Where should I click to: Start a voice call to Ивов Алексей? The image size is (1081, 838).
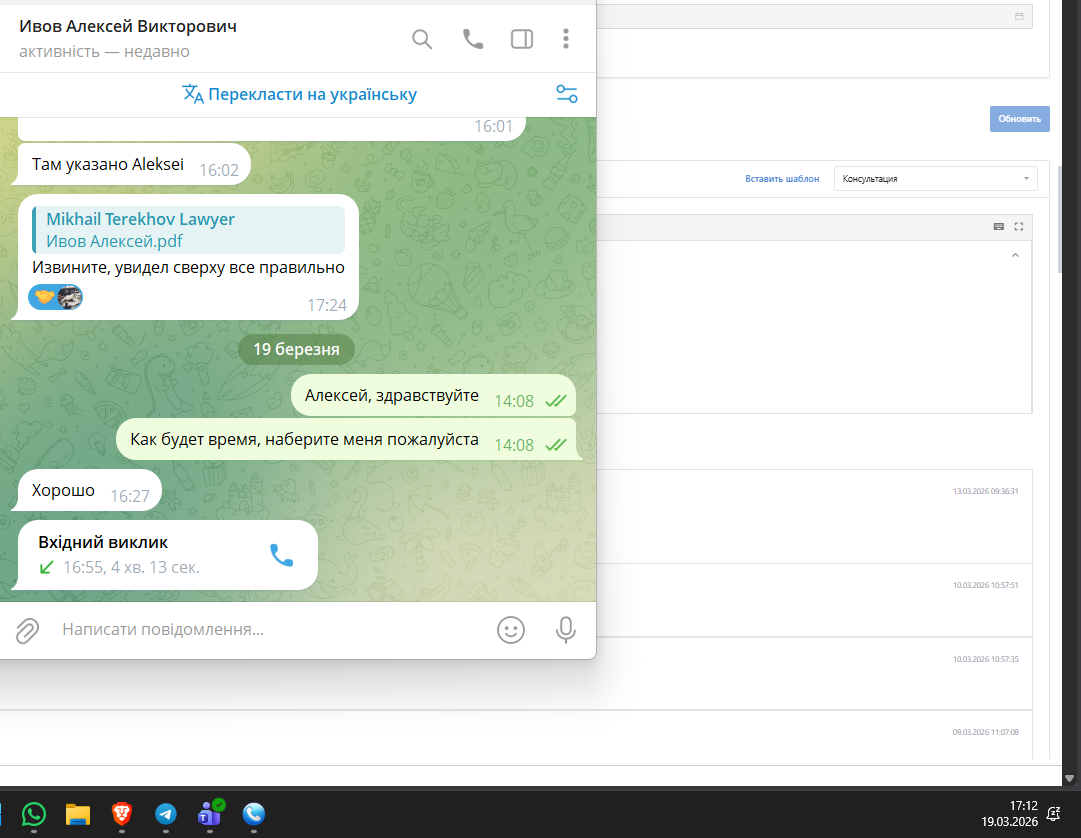[x=472, y=39]
